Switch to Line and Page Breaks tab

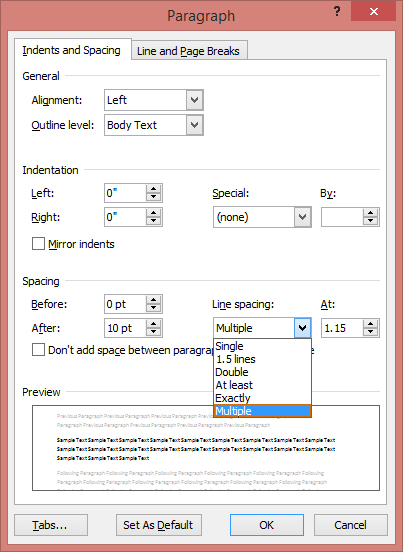tap(188, 51)
